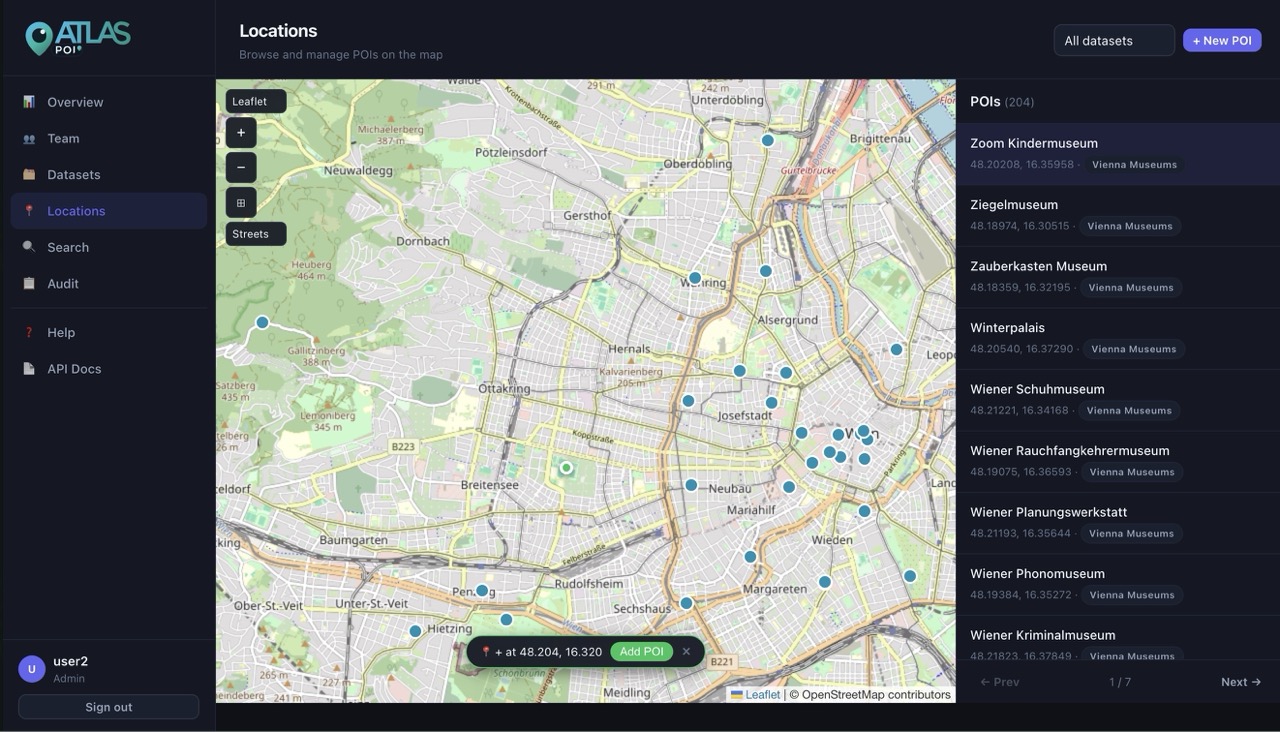Select Wiener Rauchfangkehrermuseum entry
Image resolution: width=1280 pixels, height=732 pixels.
pos(1118,461)
